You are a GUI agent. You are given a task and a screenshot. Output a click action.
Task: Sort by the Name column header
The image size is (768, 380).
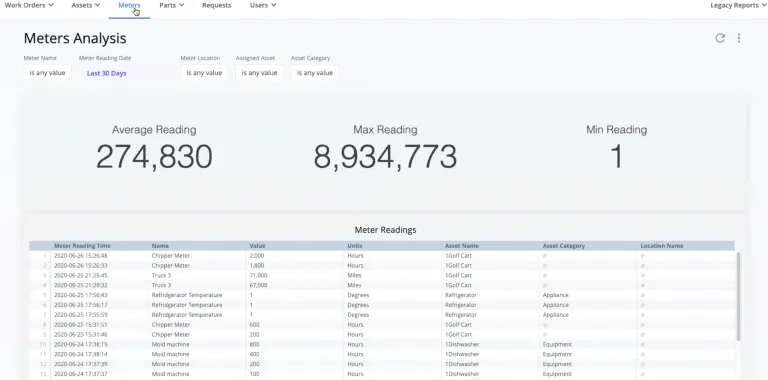point(160,246)
